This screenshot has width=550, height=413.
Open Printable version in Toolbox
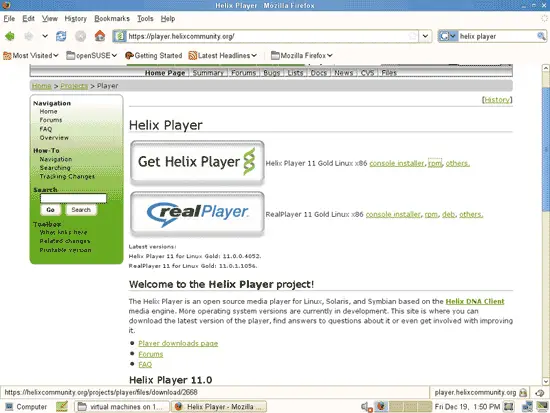65,250
